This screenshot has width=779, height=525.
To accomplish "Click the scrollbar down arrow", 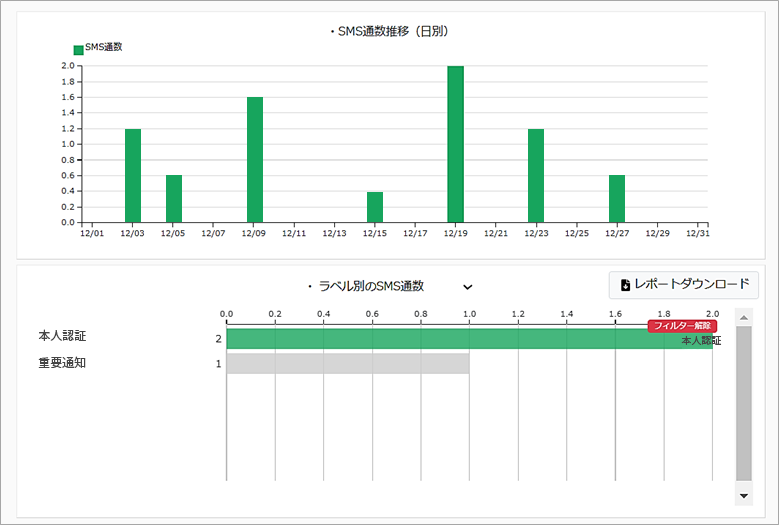I will (x=744, y=496).
